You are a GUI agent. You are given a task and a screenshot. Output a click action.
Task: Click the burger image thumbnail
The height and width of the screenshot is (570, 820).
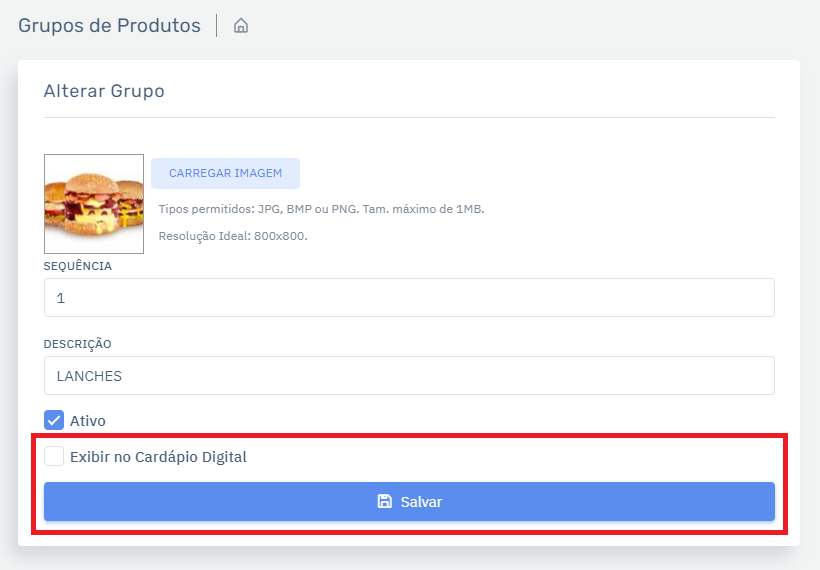(94, 204)
